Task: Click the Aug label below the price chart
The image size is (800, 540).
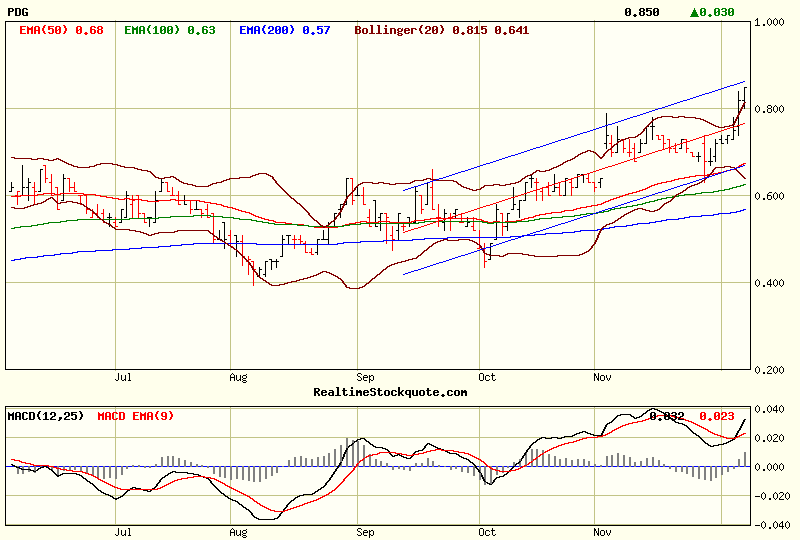Action: click(238, 378)
